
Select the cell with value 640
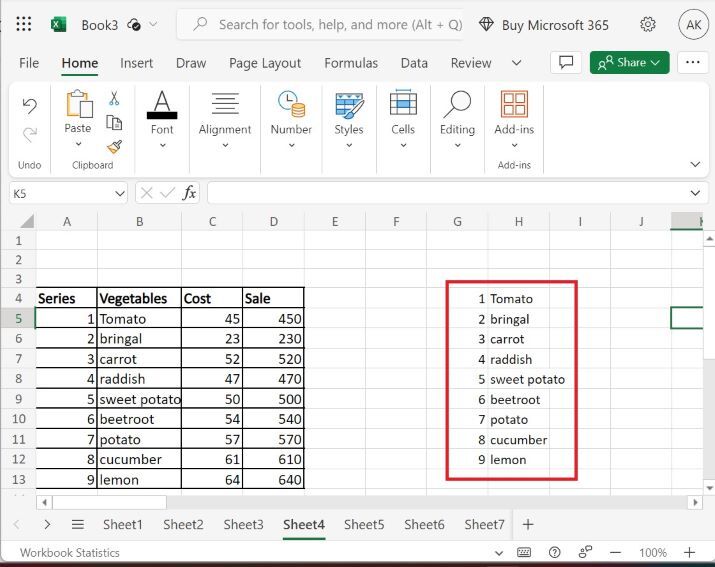(x=274, y=479)
